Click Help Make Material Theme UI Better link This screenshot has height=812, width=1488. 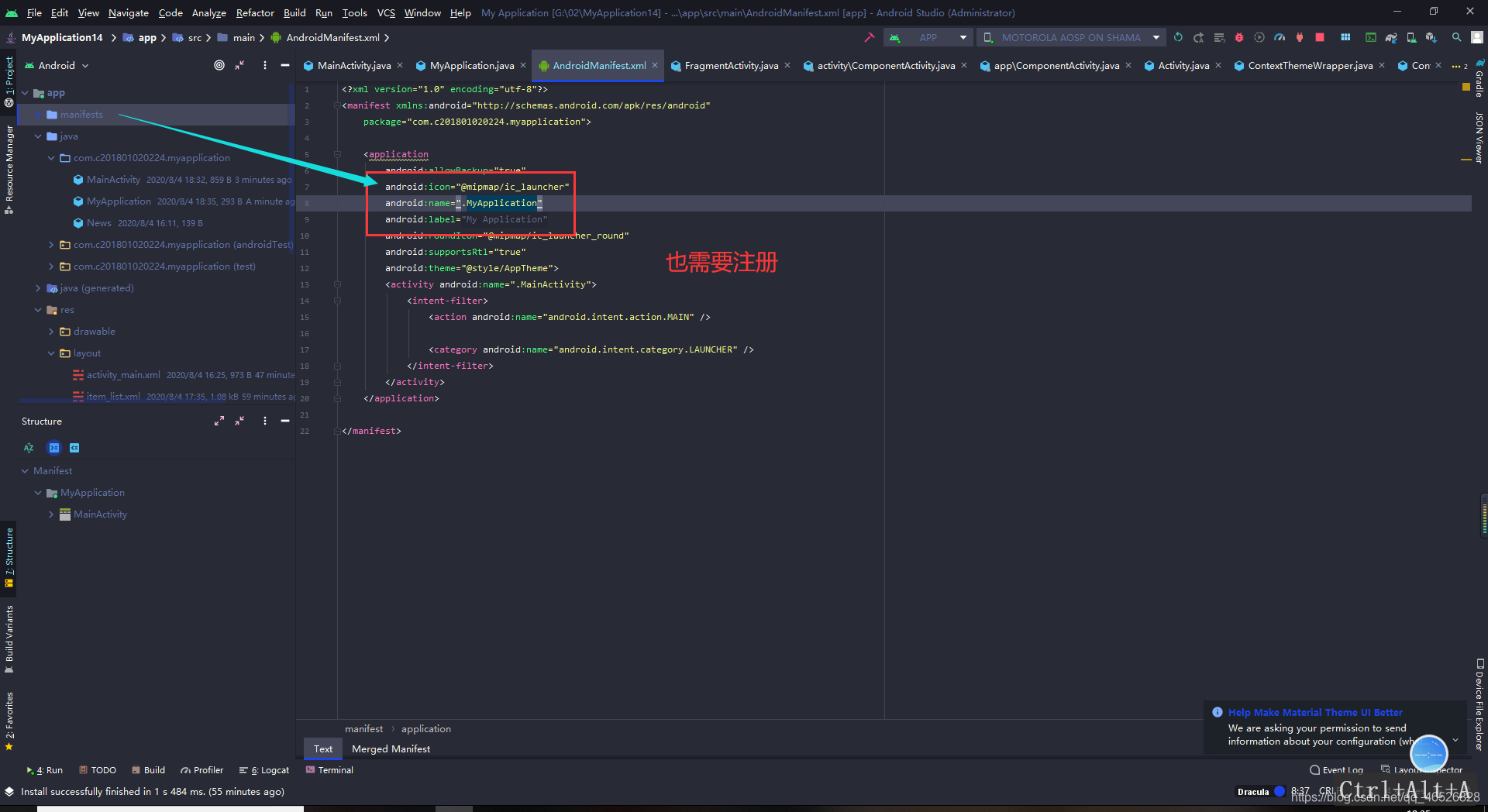[1315, 712]
